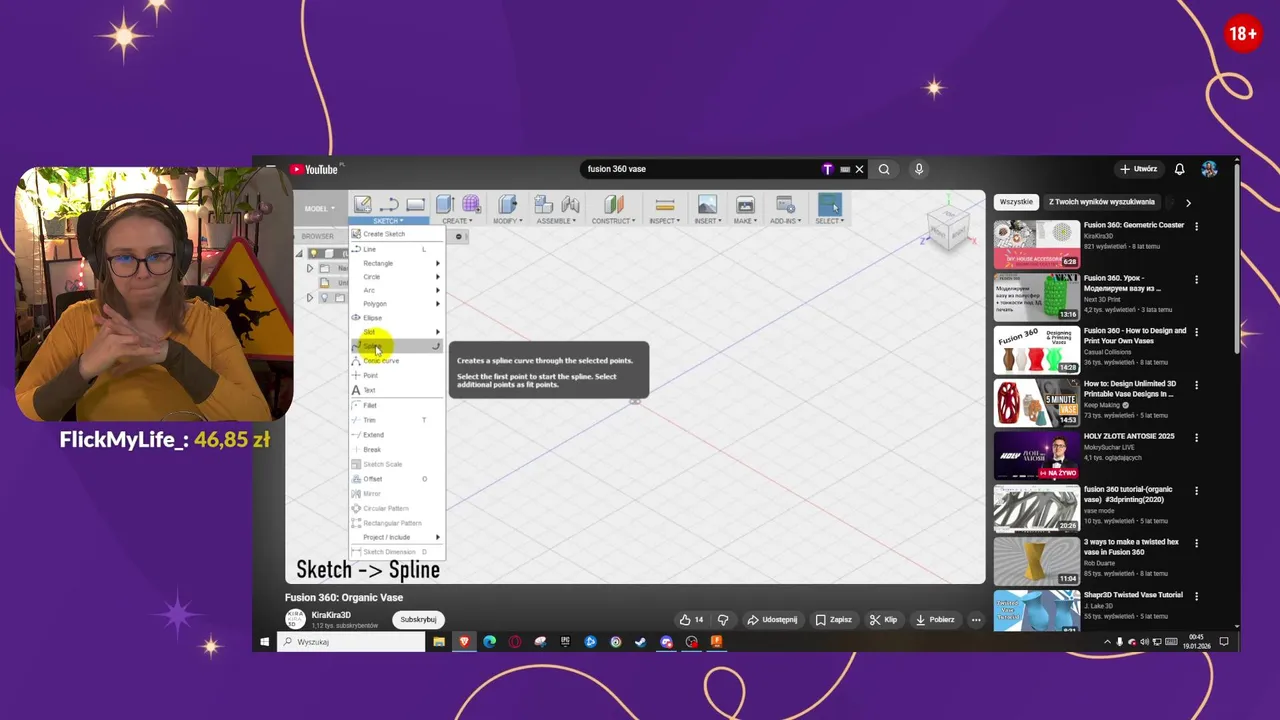Dislike the video with thumbs down

click(722, 620)
